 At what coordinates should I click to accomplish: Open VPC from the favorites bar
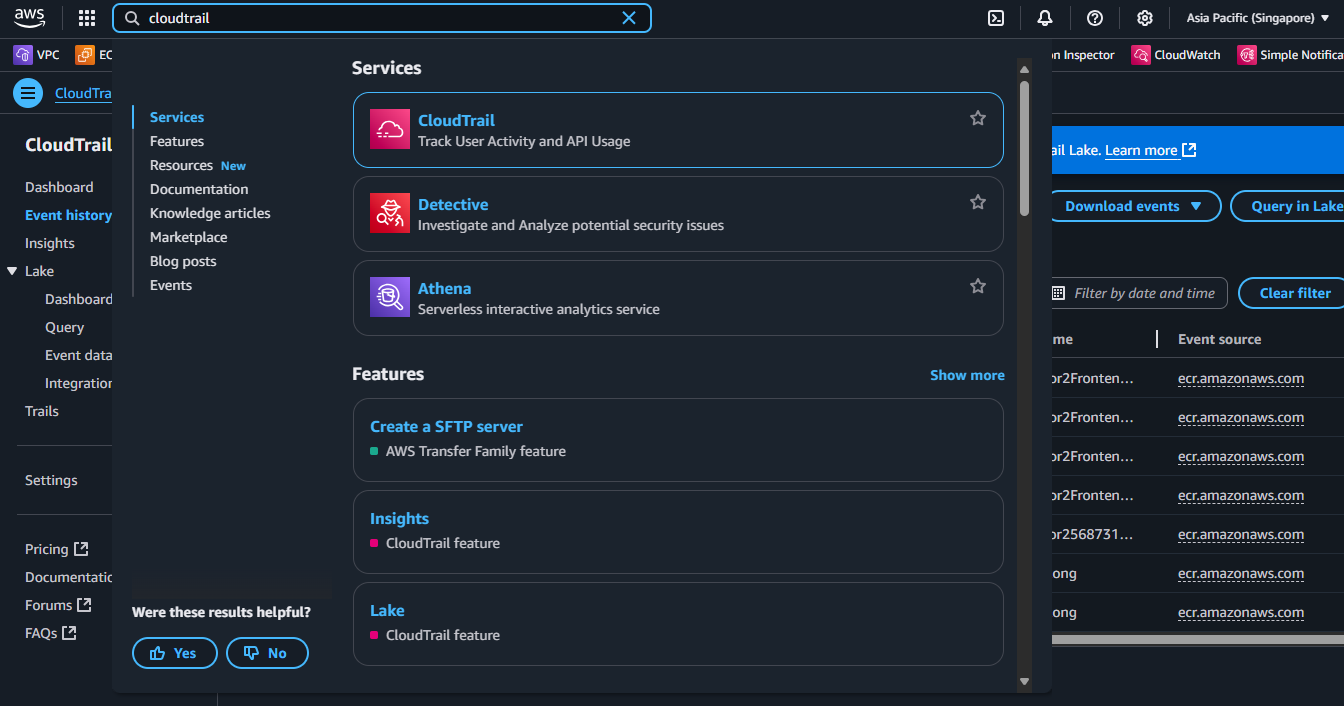tap(36, 54)
